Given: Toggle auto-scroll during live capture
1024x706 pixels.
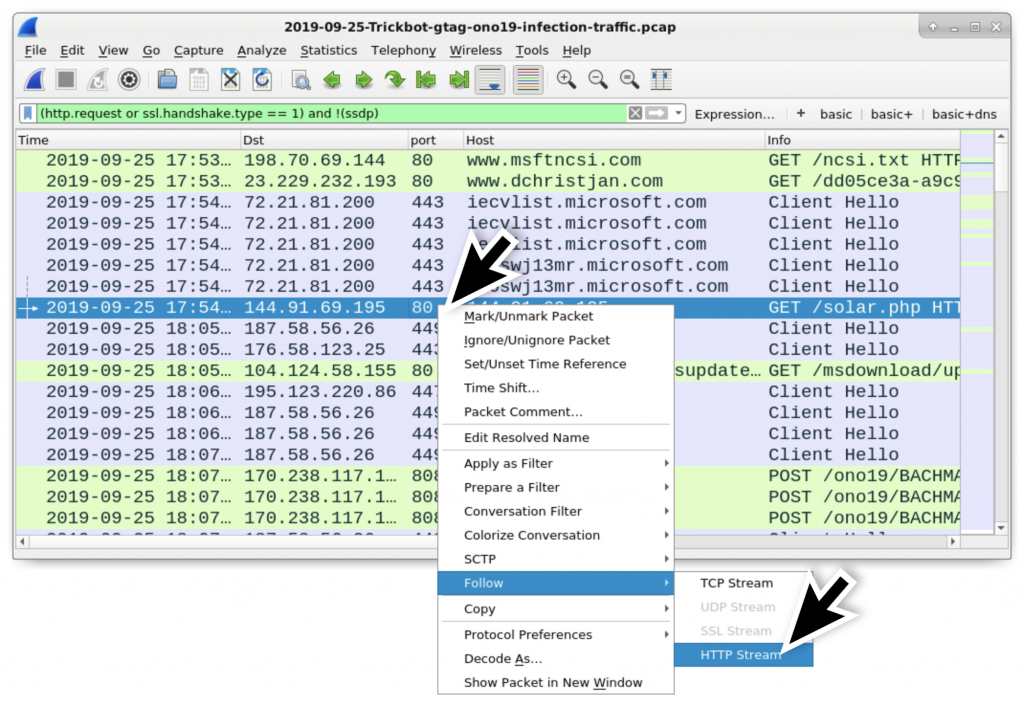Looking at the screenshot, I should 490,80.
